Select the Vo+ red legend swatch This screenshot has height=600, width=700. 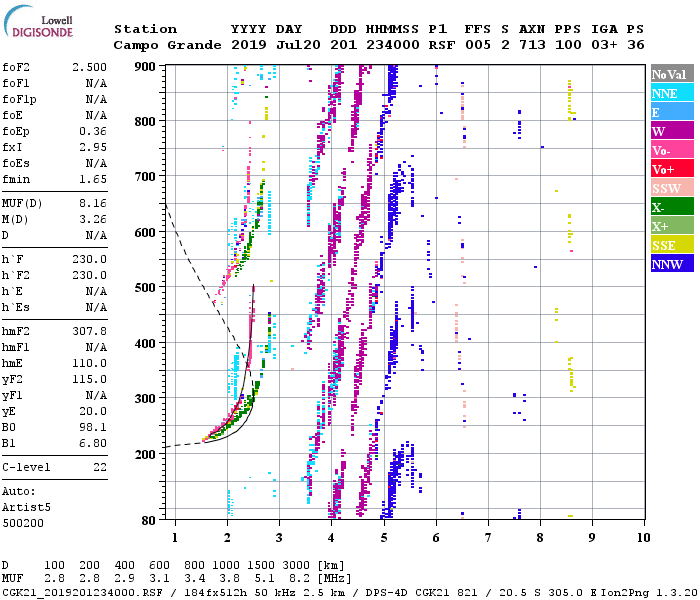[x=672, y=169]
